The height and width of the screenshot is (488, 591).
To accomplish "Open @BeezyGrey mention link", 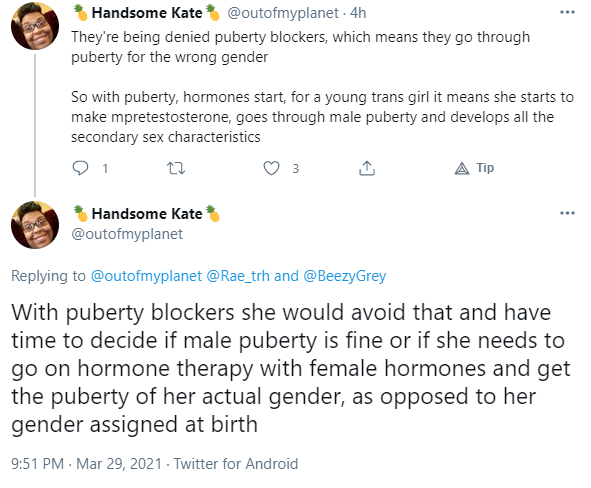I will coord(345,276).
